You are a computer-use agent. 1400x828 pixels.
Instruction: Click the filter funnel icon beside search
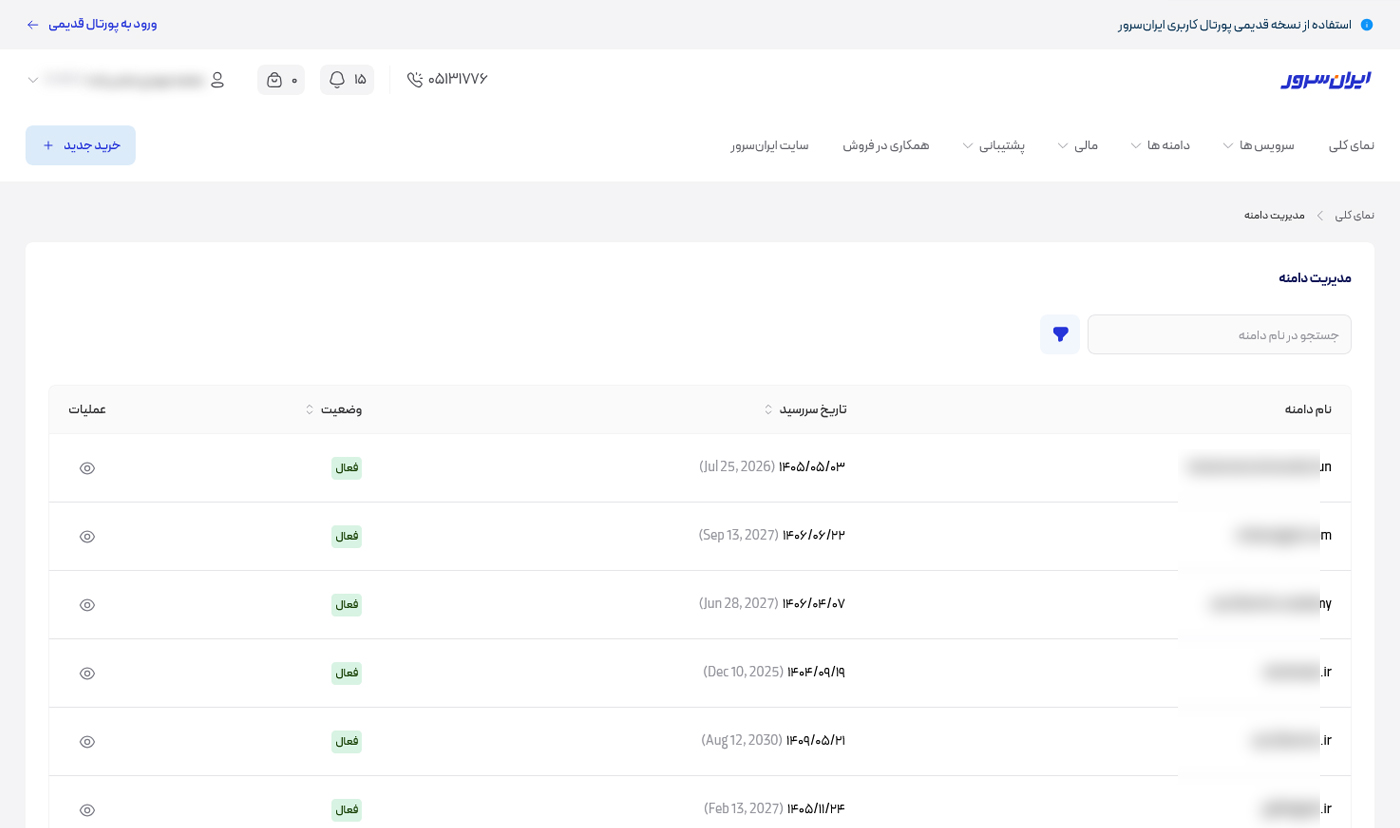pyautogui.click(x=1060, y=334)
